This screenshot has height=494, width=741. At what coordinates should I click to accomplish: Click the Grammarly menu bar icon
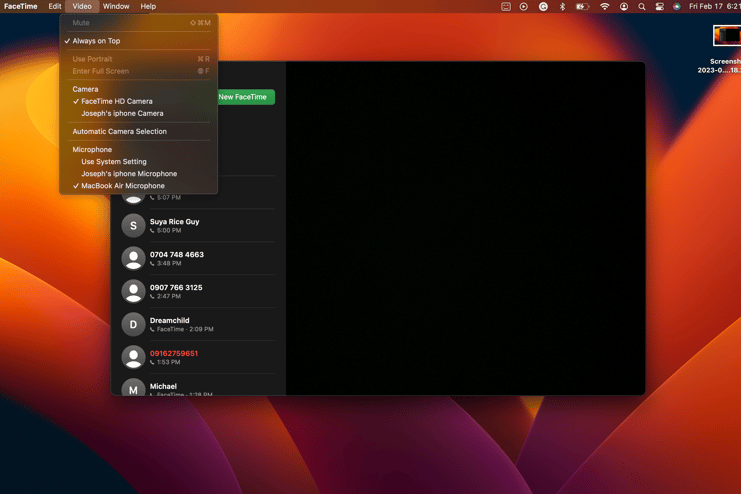coord(543,7)
